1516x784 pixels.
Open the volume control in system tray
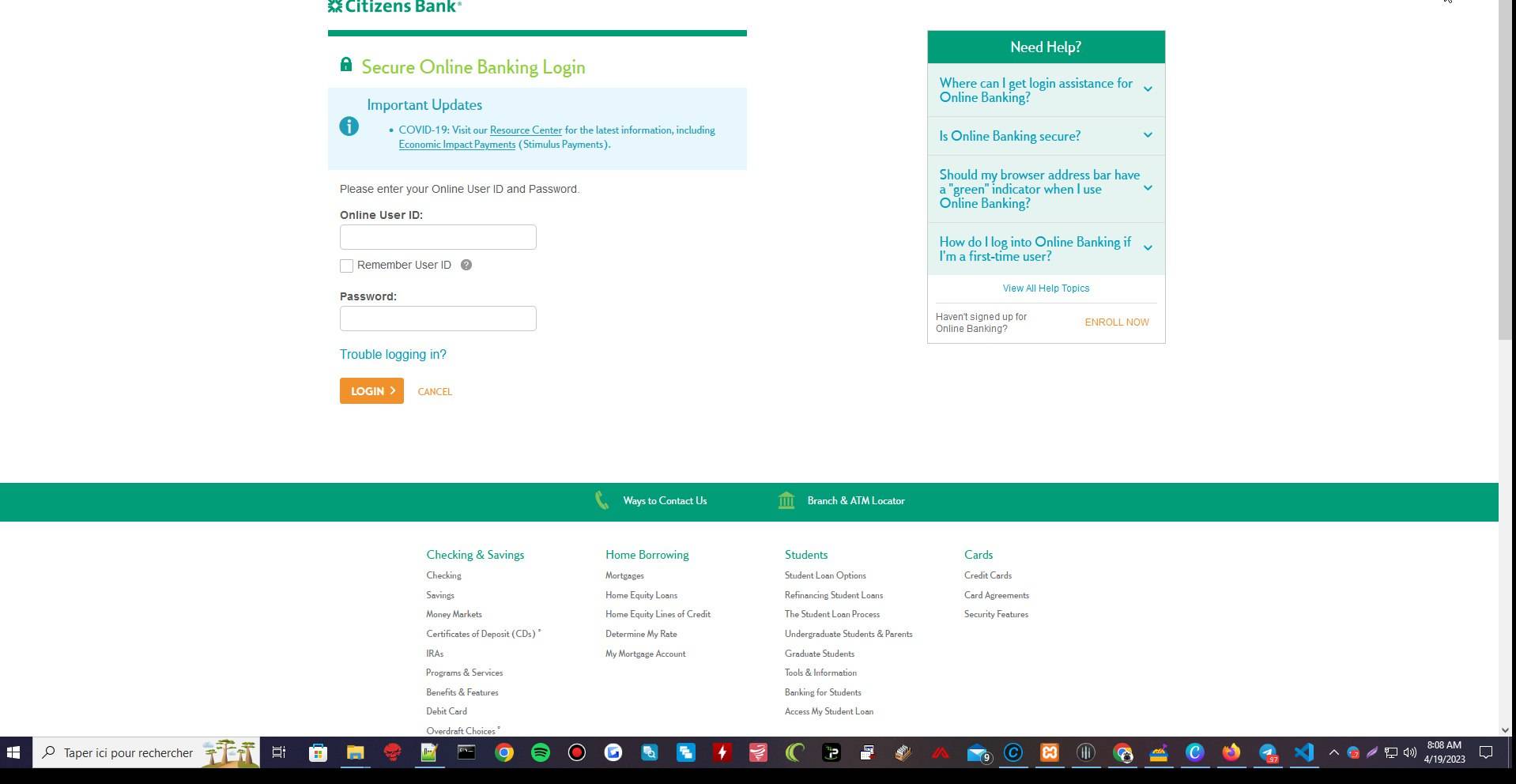click(1409, 753)
